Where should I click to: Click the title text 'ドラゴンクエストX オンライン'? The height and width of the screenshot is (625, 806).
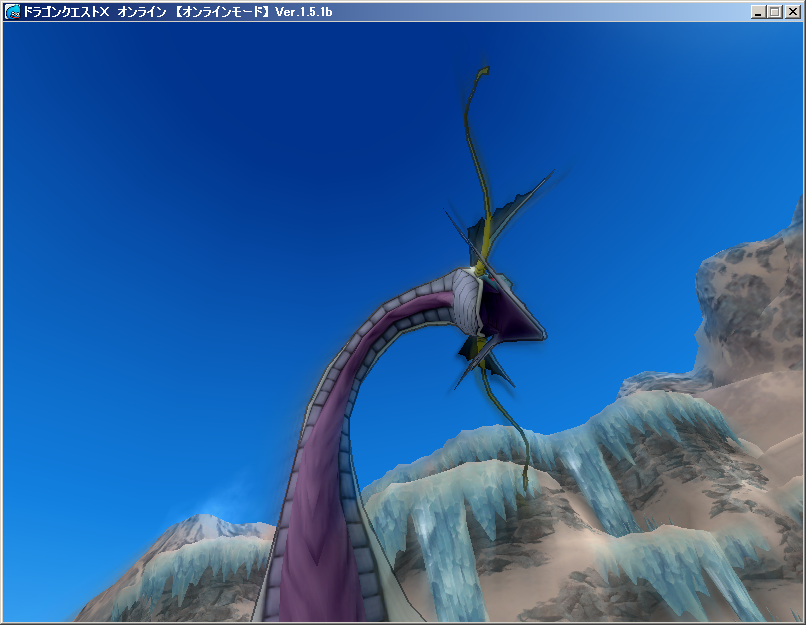tap(95, 12)
